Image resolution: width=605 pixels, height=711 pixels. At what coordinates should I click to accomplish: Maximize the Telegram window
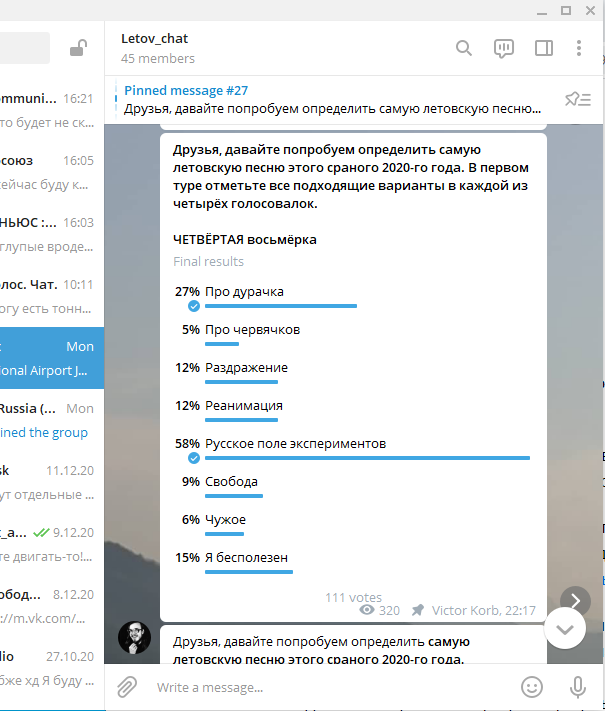(566, 10)
